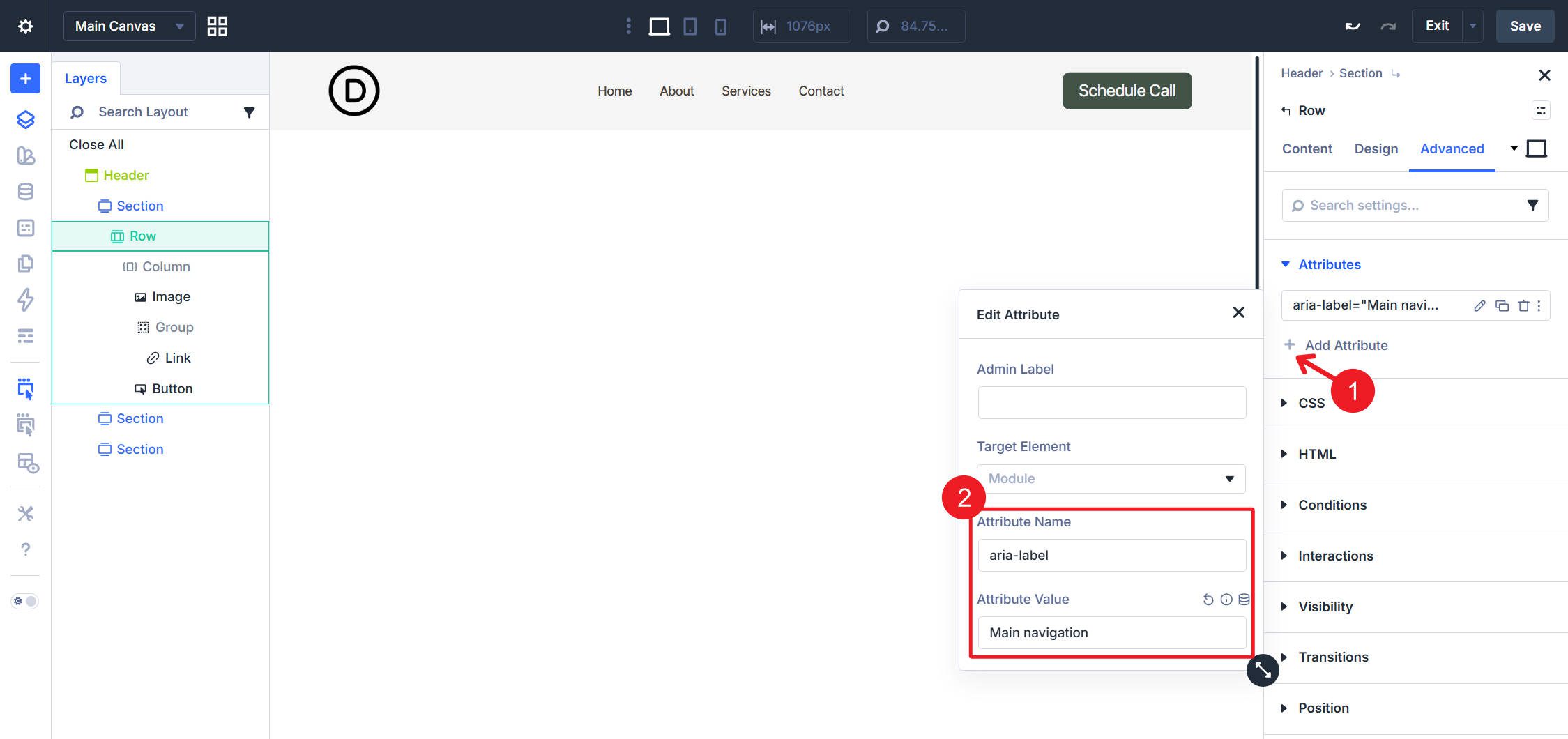This screenshot has height=739, width=1568.
Task: Open the builder settings gear icon
Action: 25,26
